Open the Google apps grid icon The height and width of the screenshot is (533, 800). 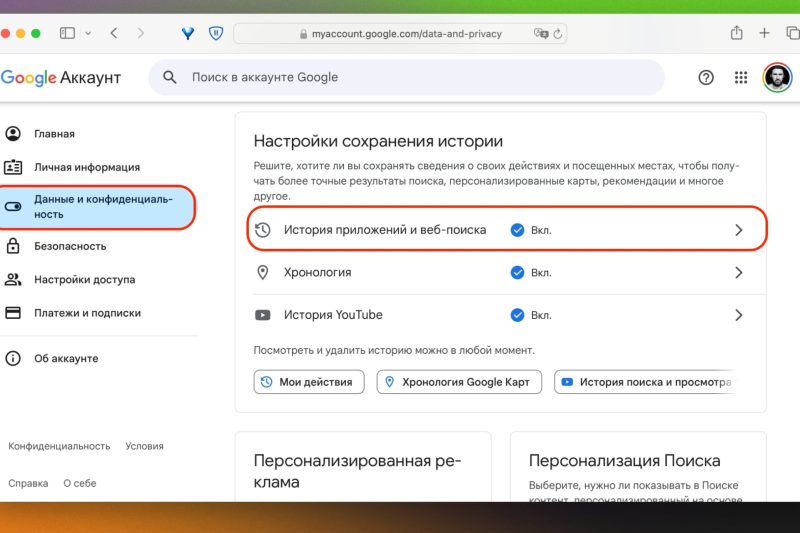click(x=741, y=78)
